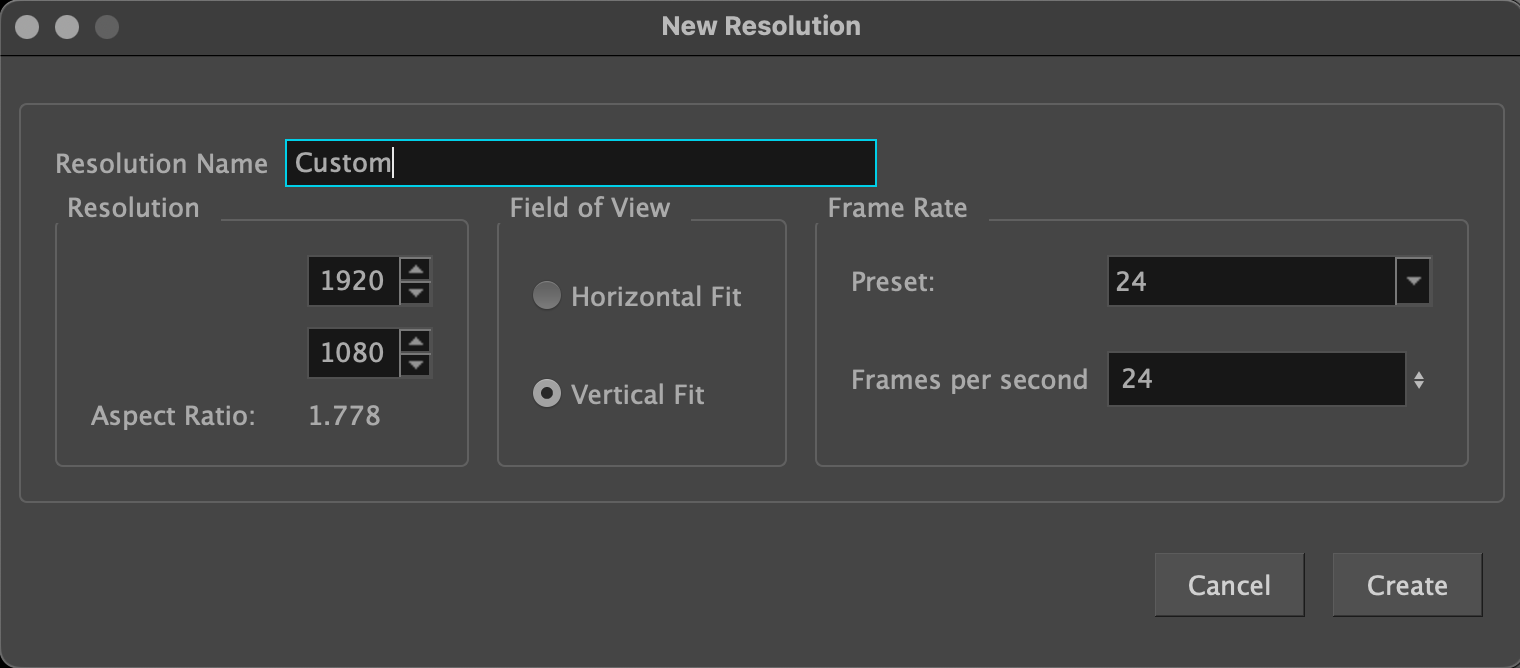1520x668 pixels.
Task: Minimize the New Resolution window
Action: tap(67, 26)
